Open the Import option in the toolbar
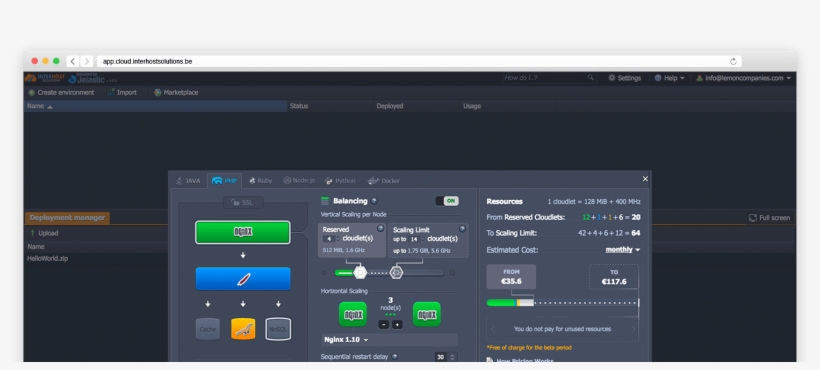This screenshot has width=820, height=370. coord(122,92)
